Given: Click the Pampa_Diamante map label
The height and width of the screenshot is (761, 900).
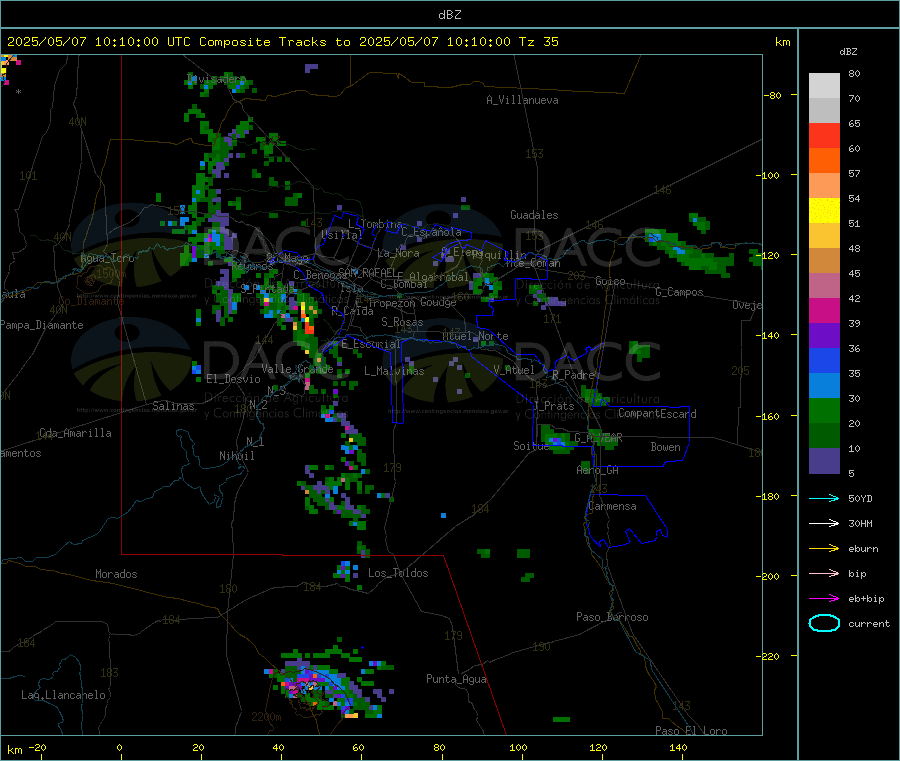Looking at the screenshot, I should 42,325.
